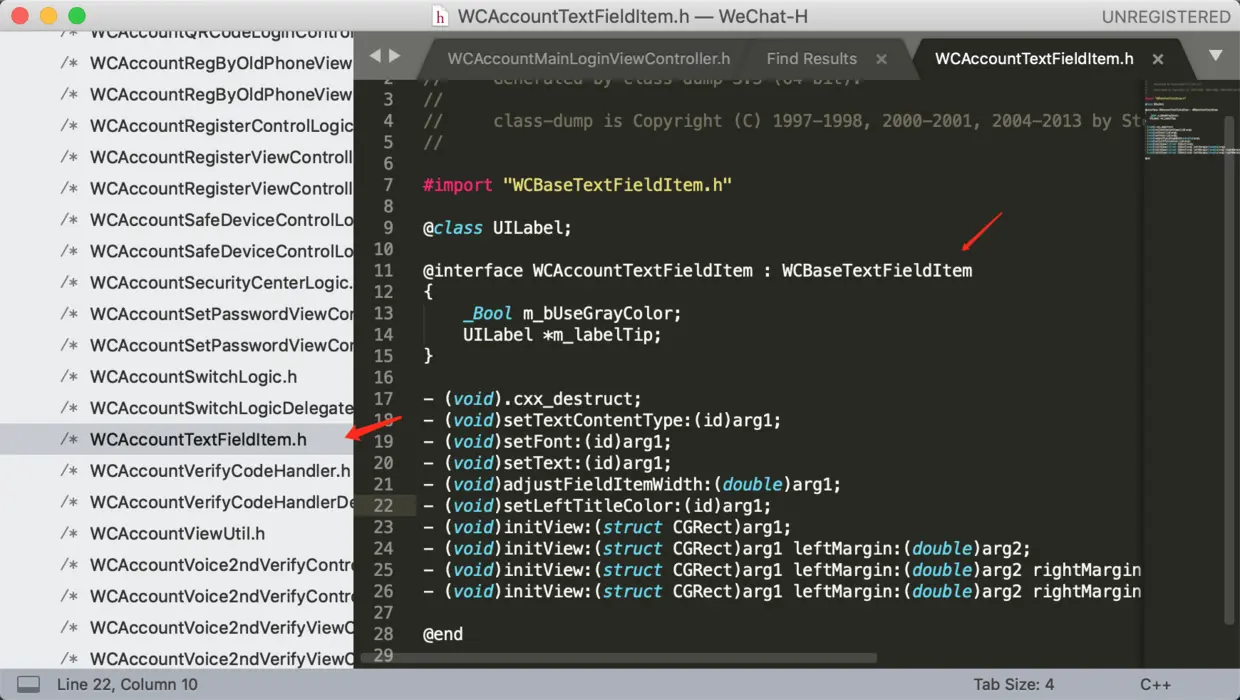Open WCAccountTextFieldItem.h in the sidebar
This screenshot has height=700, width=1240.
198,439
